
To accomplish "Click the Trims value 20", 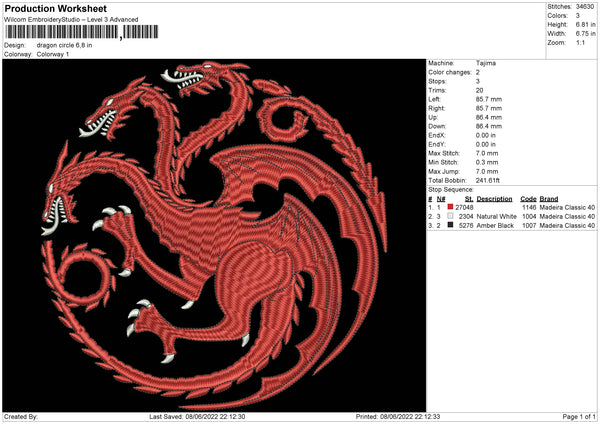I will [479, 90].
